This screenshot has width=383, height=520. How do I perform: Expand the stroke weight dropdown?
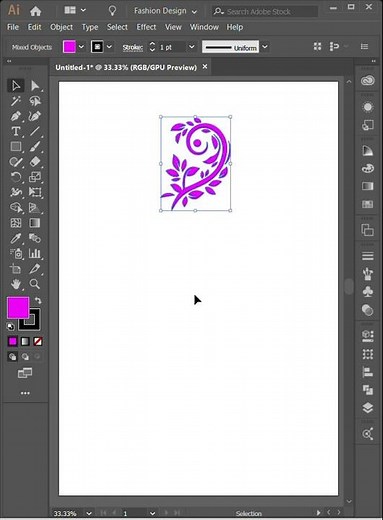click(x=192, y=47)
